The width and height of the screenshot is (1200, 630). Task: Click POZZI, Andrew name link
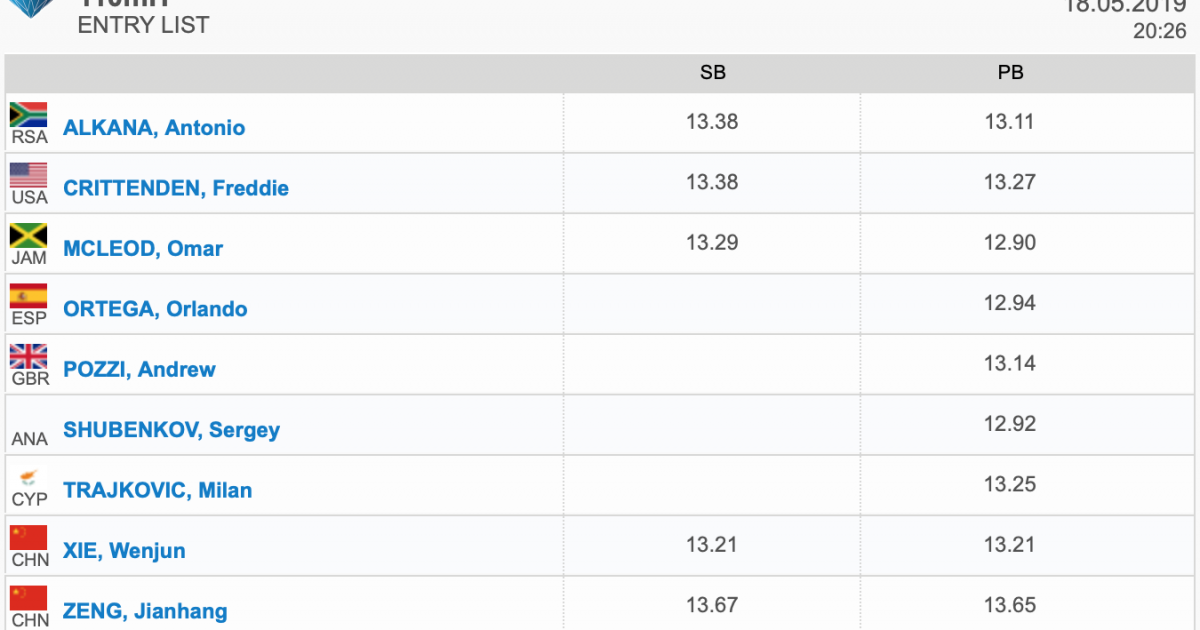tap(139, 369)
